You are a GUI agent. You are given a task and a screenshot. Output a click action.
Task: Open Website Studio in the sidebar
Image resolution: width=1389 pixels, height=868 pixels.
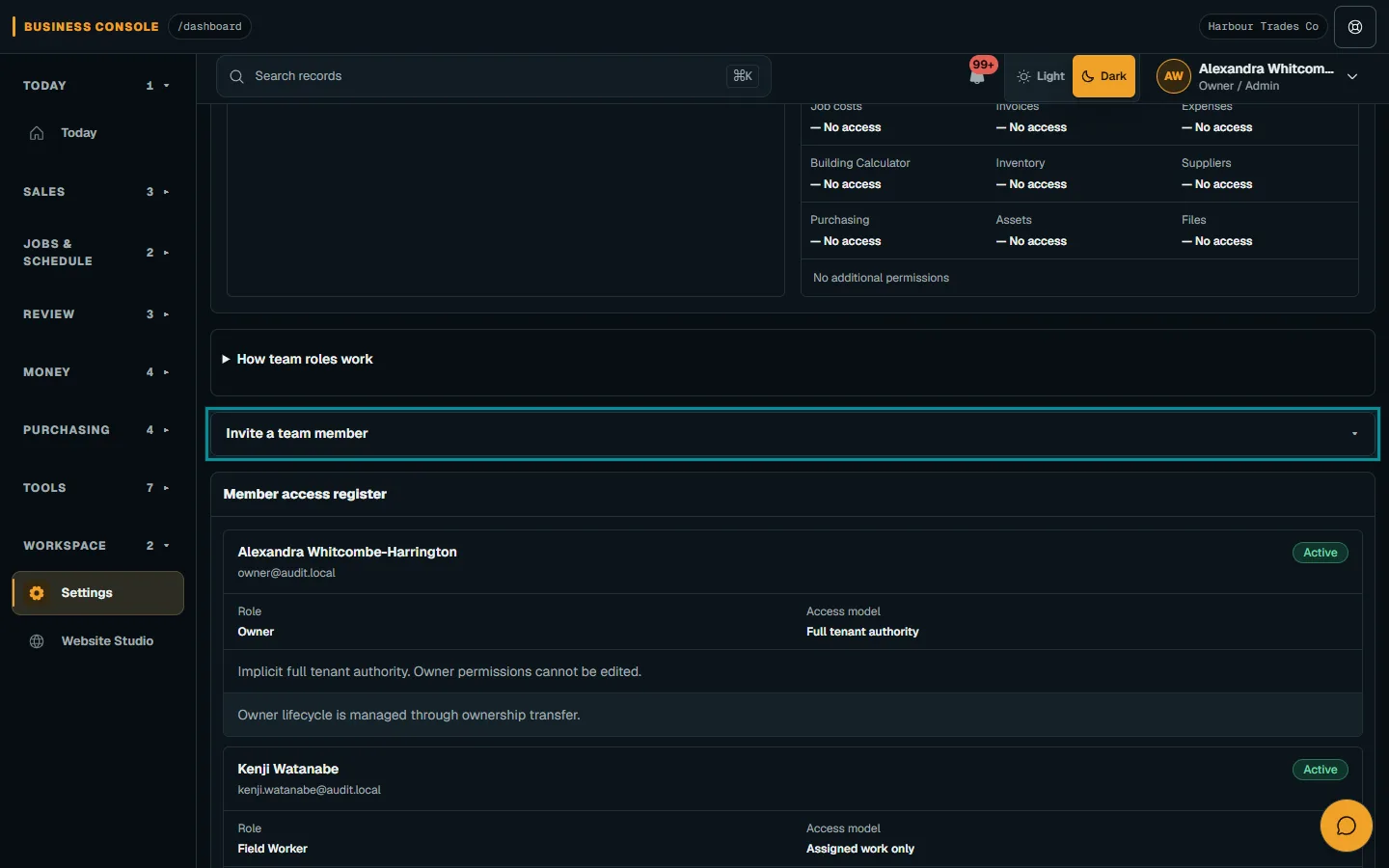(x=97, y=641)
